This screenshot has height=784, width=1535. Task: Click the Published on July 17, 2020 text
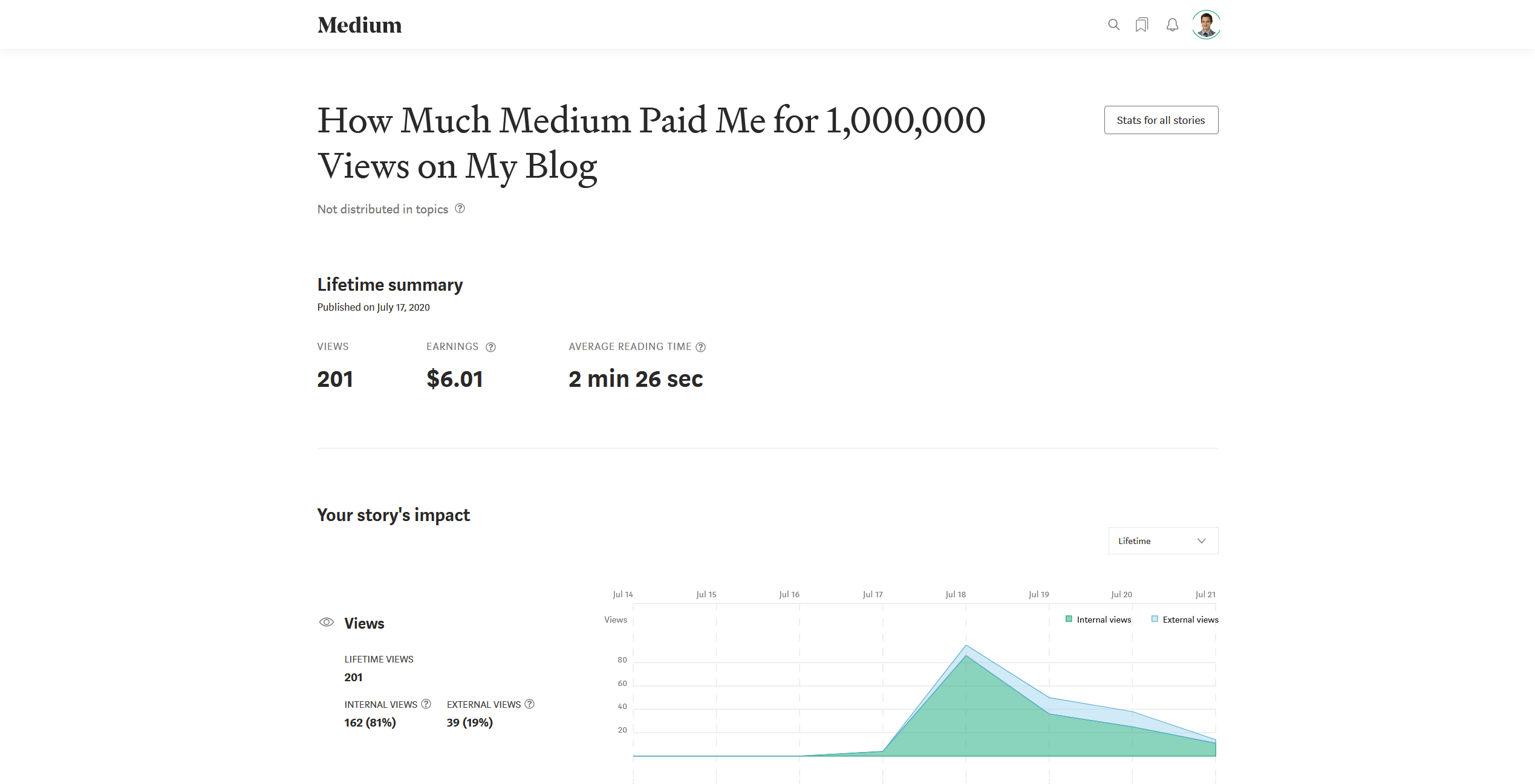[x=373, y=307]
